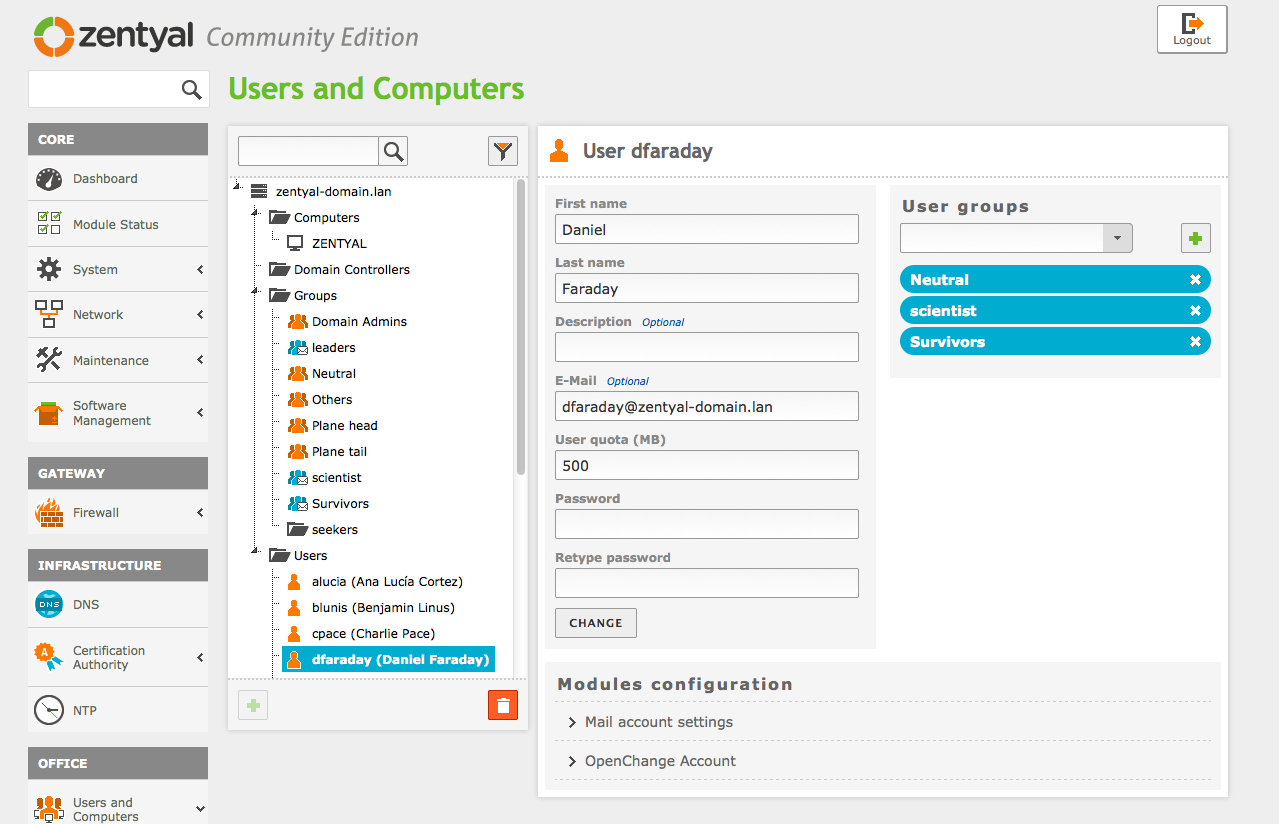Click the Software Management box icon
This screenshot has width=1279, height=824.
(49, 413)
